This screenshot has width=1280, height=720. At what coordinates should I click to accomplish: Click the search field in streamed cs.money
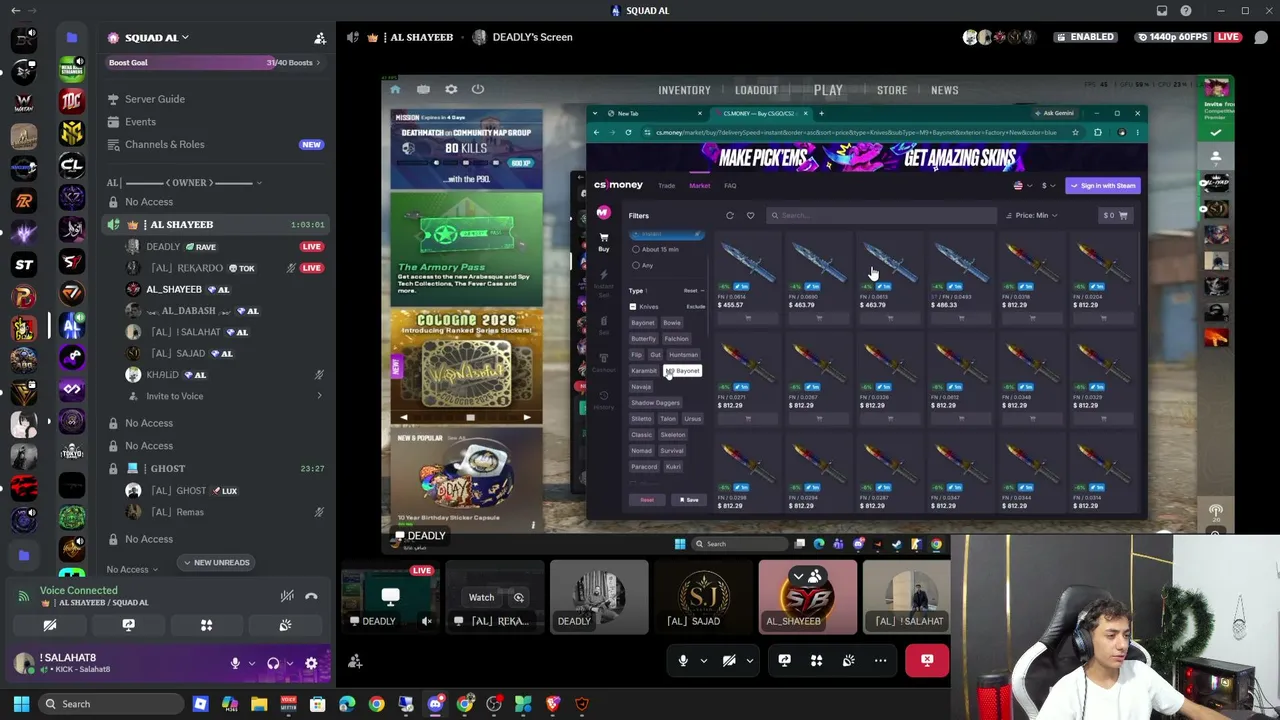882,215
